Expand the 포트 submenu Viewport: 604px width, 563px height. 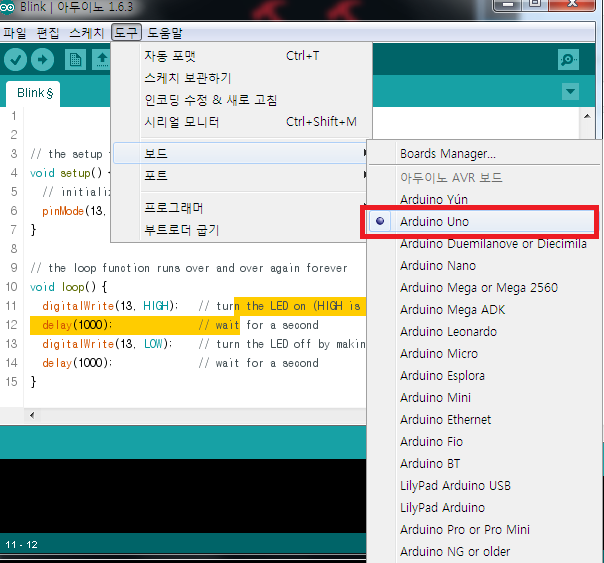240,176
